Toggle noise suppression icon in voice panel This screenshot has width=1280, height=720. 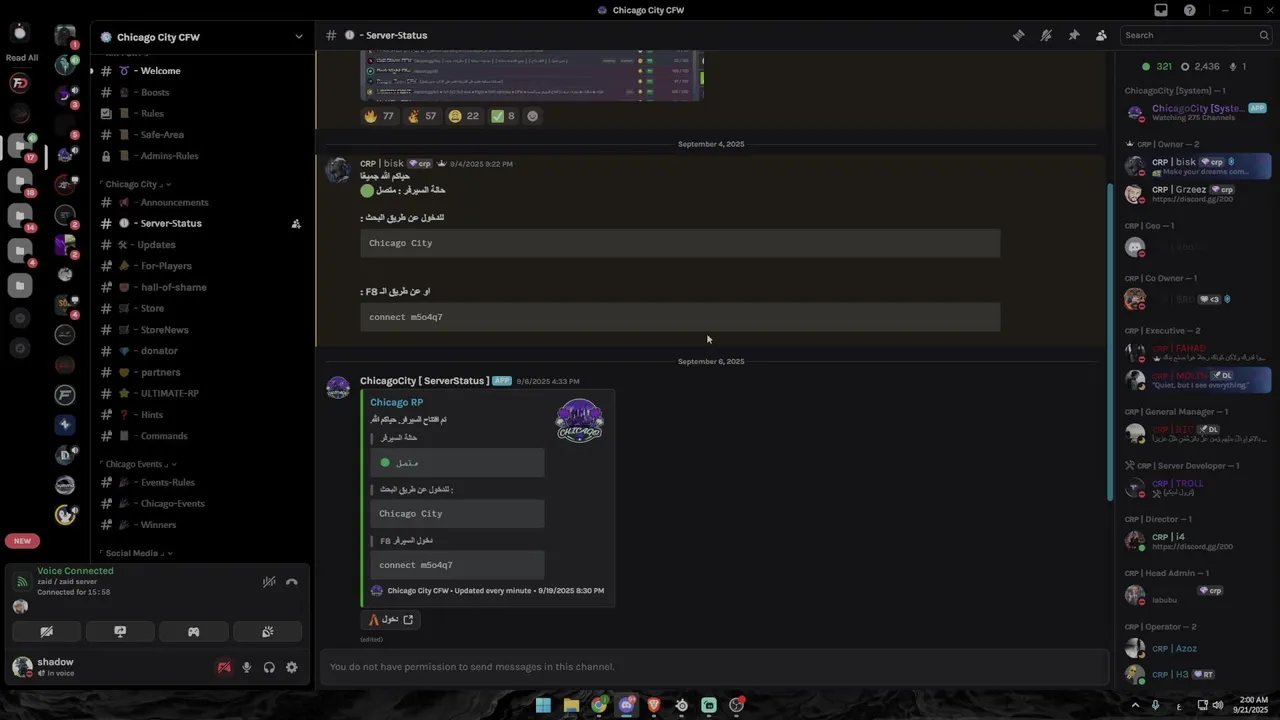(269, 582)
